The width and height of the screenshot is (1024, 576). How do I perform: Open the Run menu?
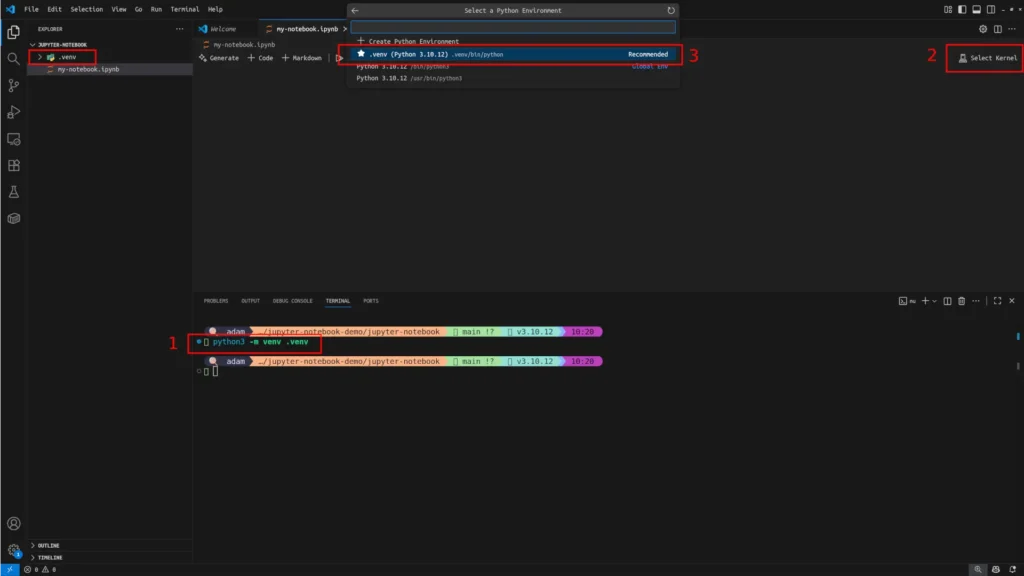tap(156, 9)
